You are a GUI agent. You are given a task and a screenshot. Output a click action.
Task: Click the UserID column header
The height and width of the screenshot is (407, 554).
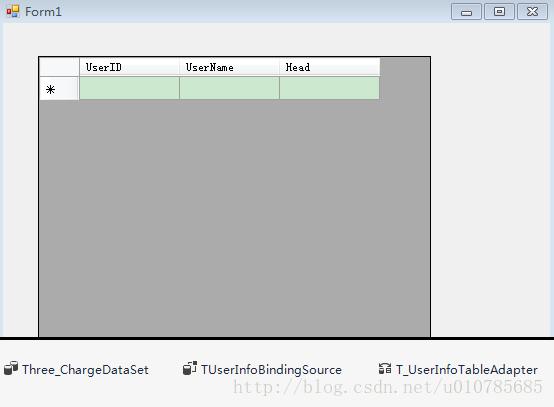pos(129,67)
